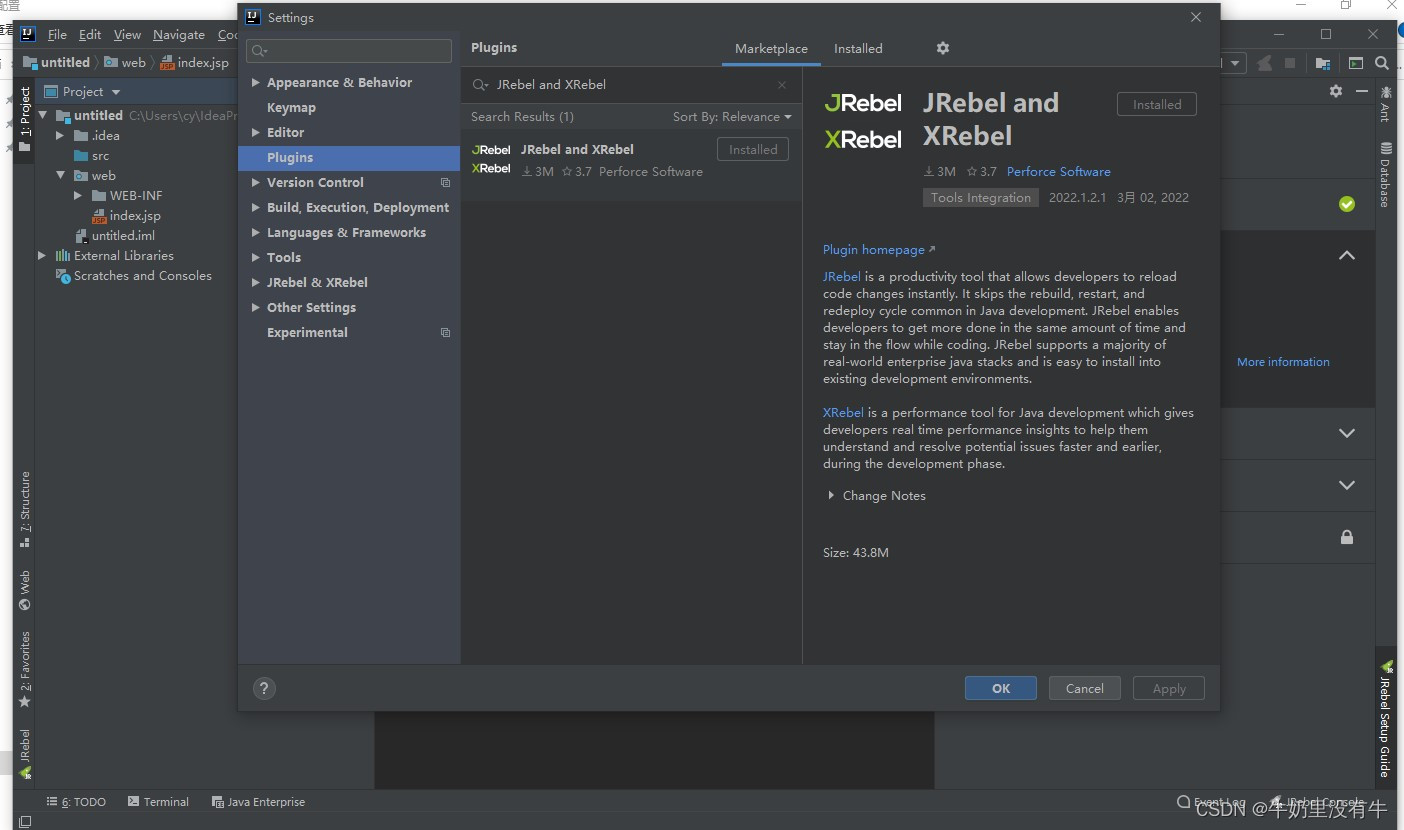The width and height of the screenshot is (1404, 830).
Task: Open the TODO tool window
Action: tap(77, 802)
